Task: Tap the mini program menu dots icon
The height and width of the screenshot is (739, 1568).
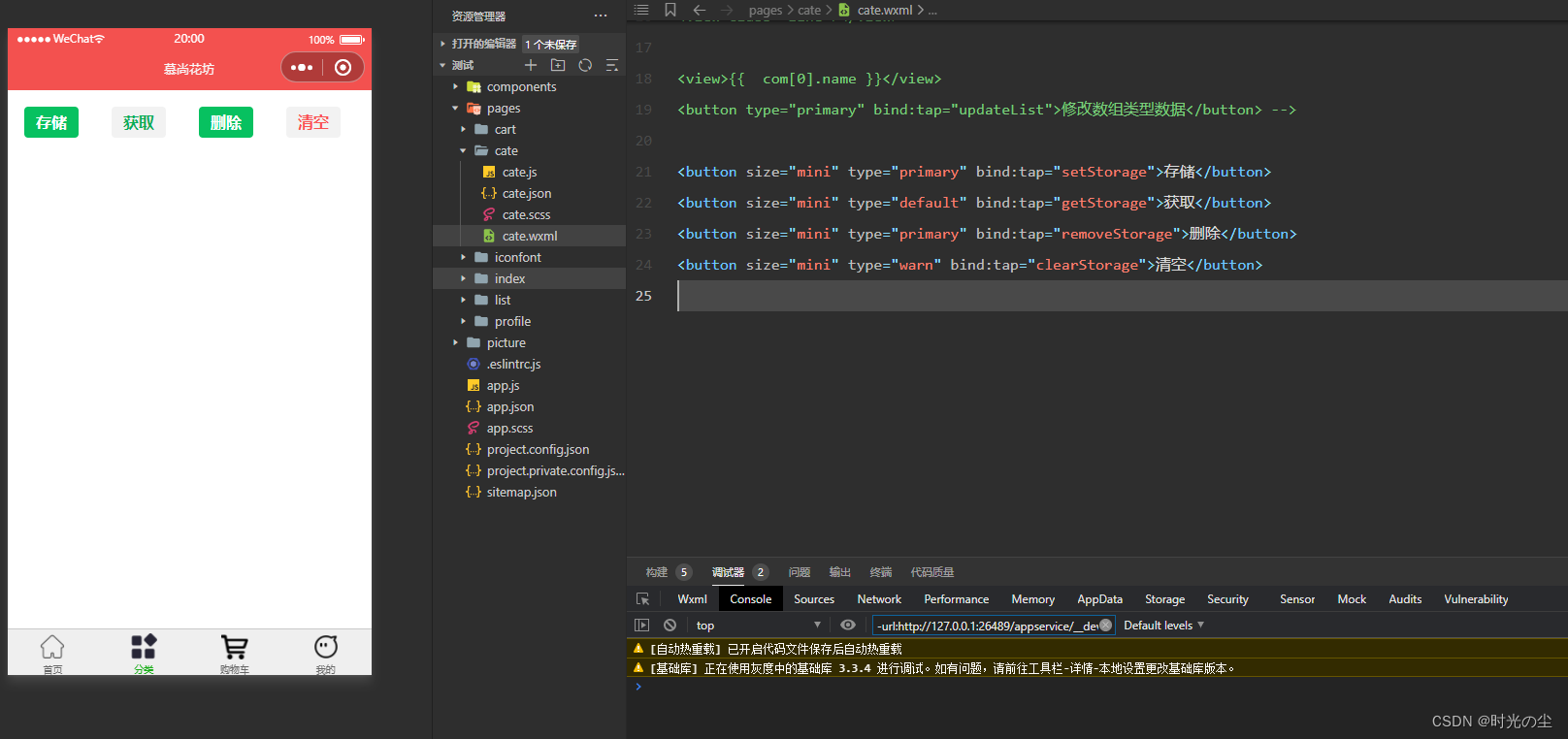Action: pos(302,68)
